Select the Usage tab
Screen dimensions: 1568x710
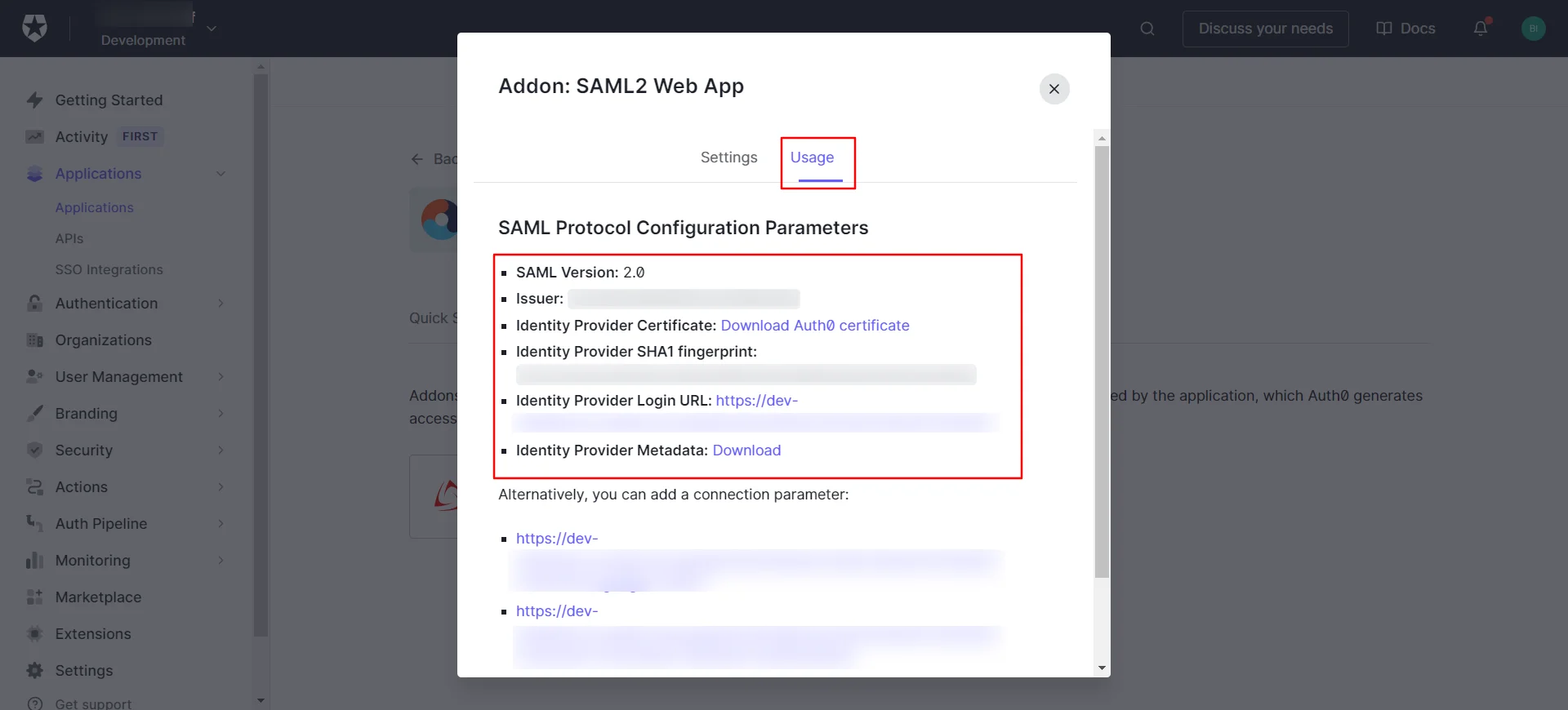tap(812, 158)
